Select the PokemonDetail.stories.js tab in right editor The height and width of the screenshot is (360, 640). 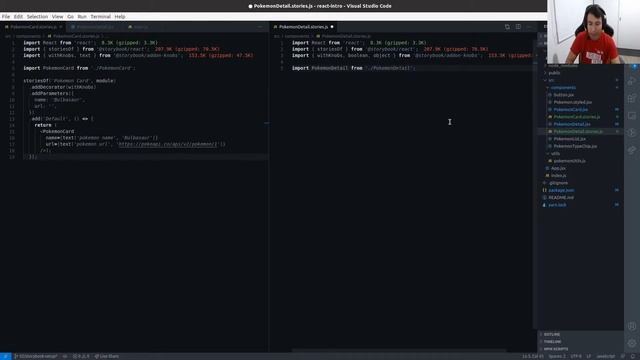(x=303, y=27)
